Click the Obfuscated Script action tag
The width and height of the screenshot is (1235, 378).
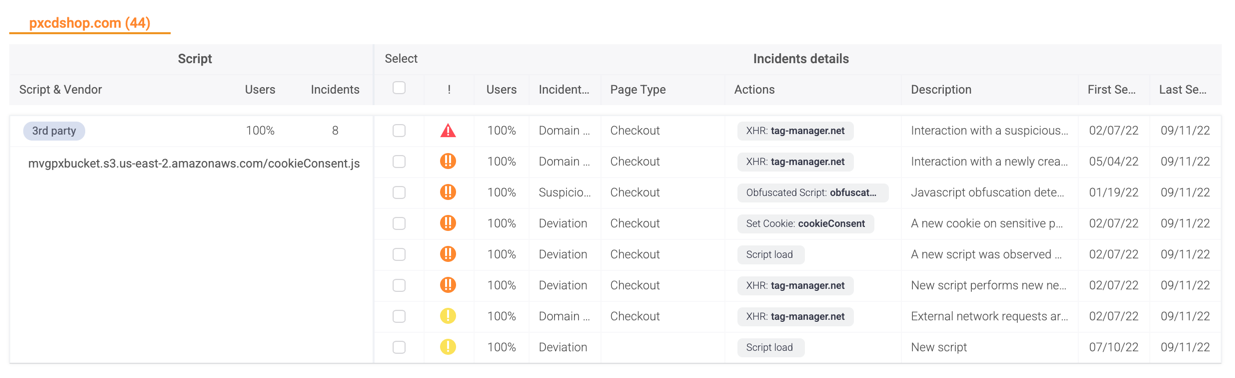pyautogui.click(x=811, y=192)
